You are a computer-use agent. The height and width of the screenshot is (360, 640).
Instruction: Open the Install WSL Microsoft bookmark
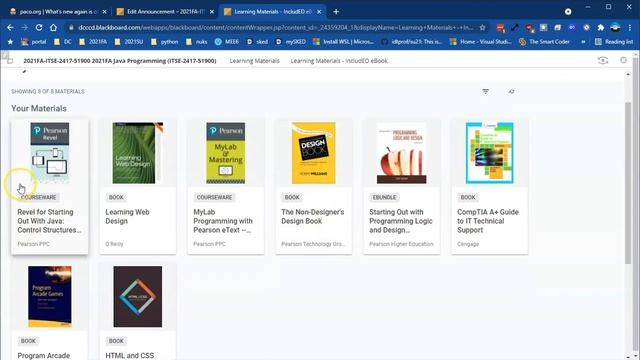click(x=343, y=42)
